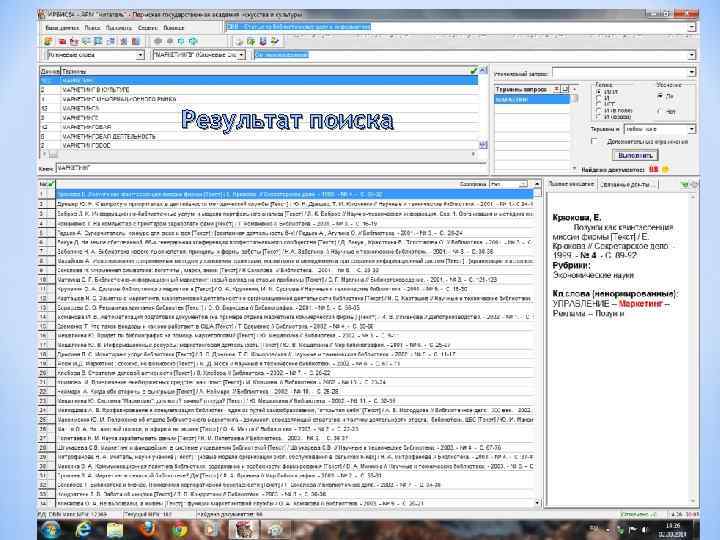
Task: Click the green icon above the description panel
Action: tap(685, 184)
